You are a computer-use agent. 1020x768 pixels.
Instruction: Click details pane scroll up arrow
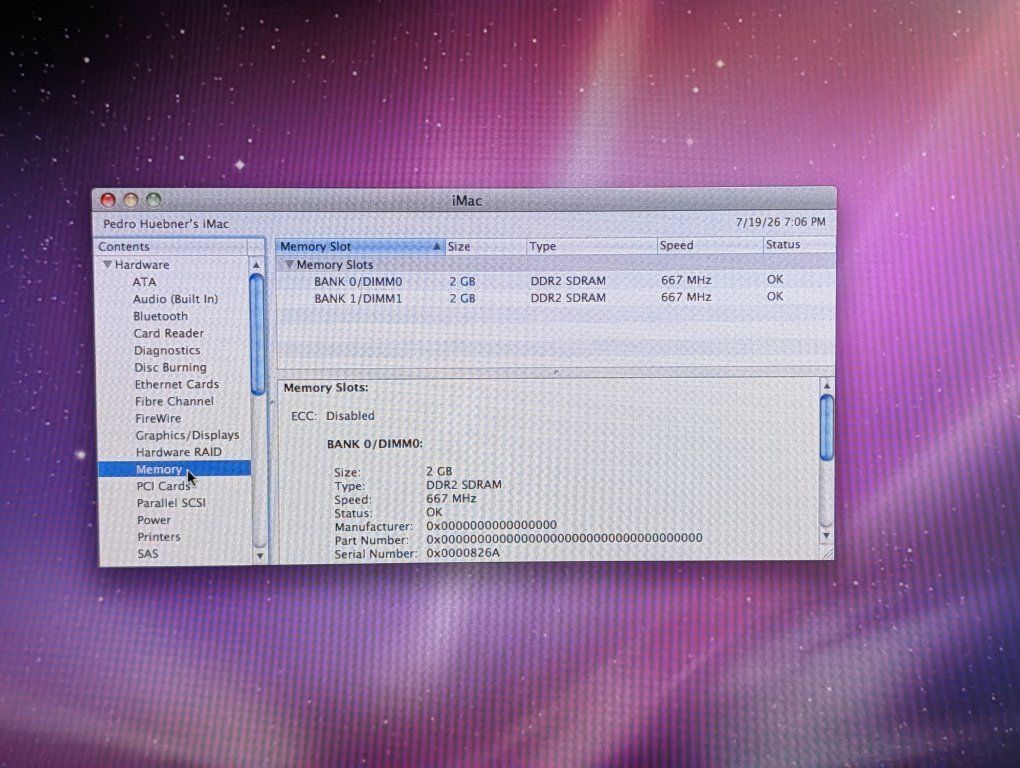click(827, 386)
